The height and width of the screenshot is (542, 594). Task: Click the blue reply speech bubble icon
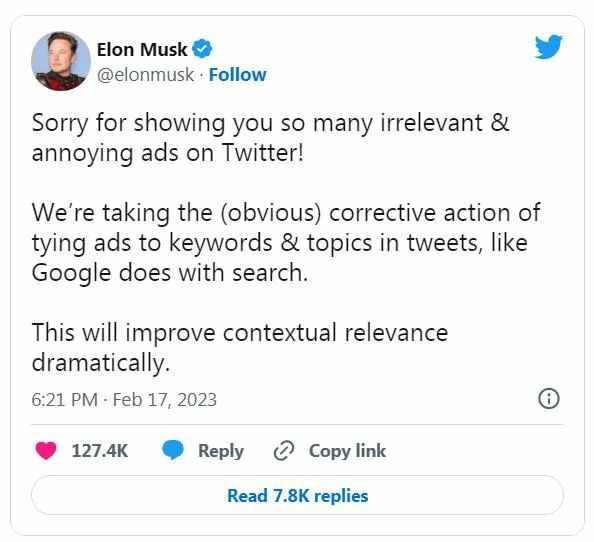pos(173,451)
